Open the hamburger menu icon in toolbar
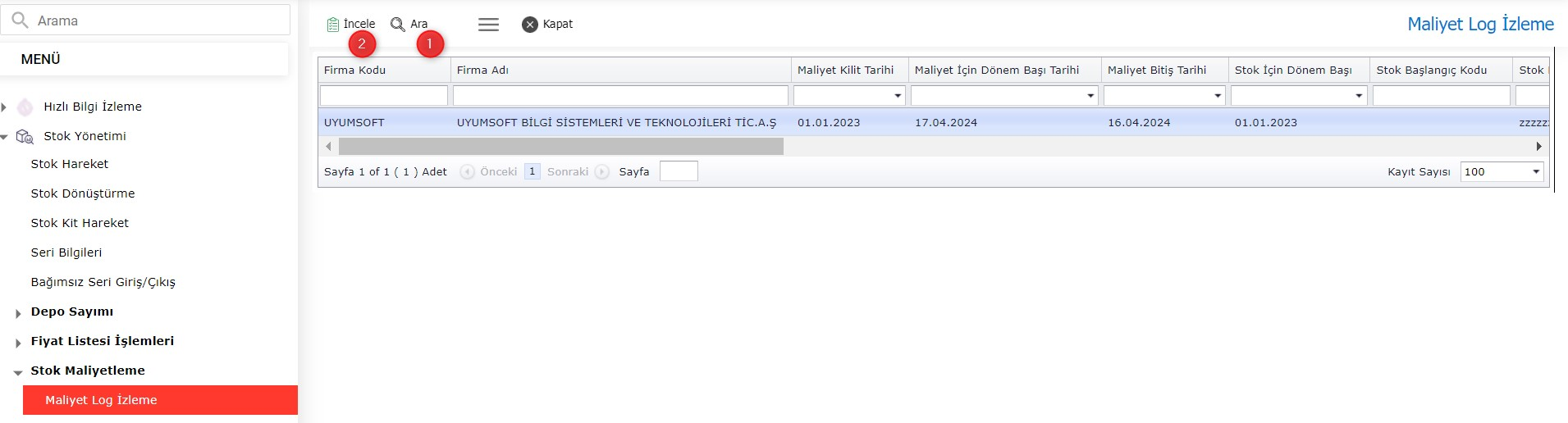Screen dimensions: 1568x423 [488, 25]
